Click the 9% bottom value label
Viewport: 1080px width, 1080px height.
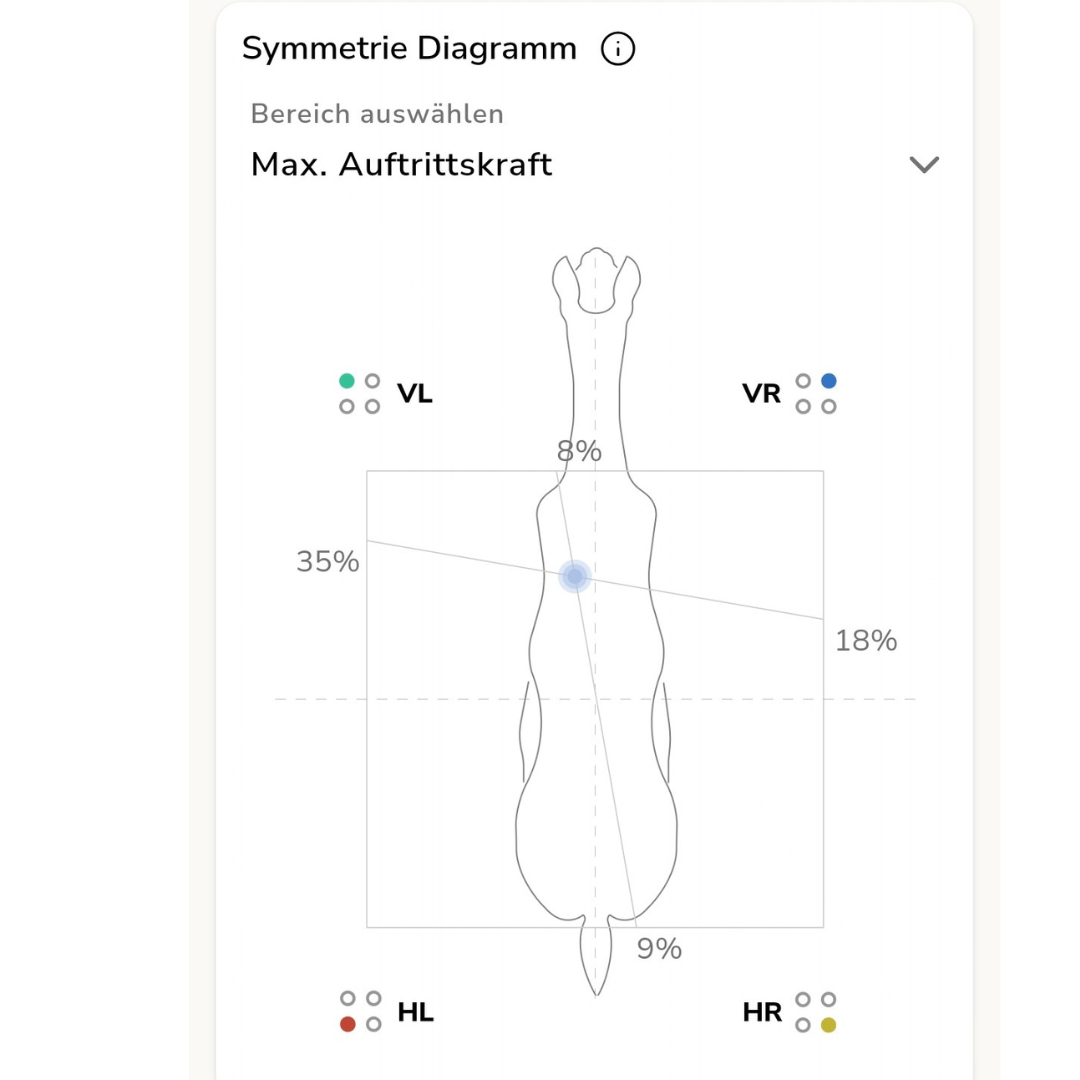[x=659, y=948]
